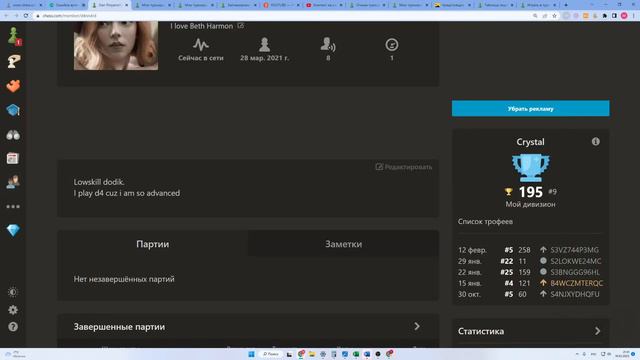Viewport: 640px width, 360px height.
Task: Reload the page with browser refresh button
Action: click(x=26, y=16)
